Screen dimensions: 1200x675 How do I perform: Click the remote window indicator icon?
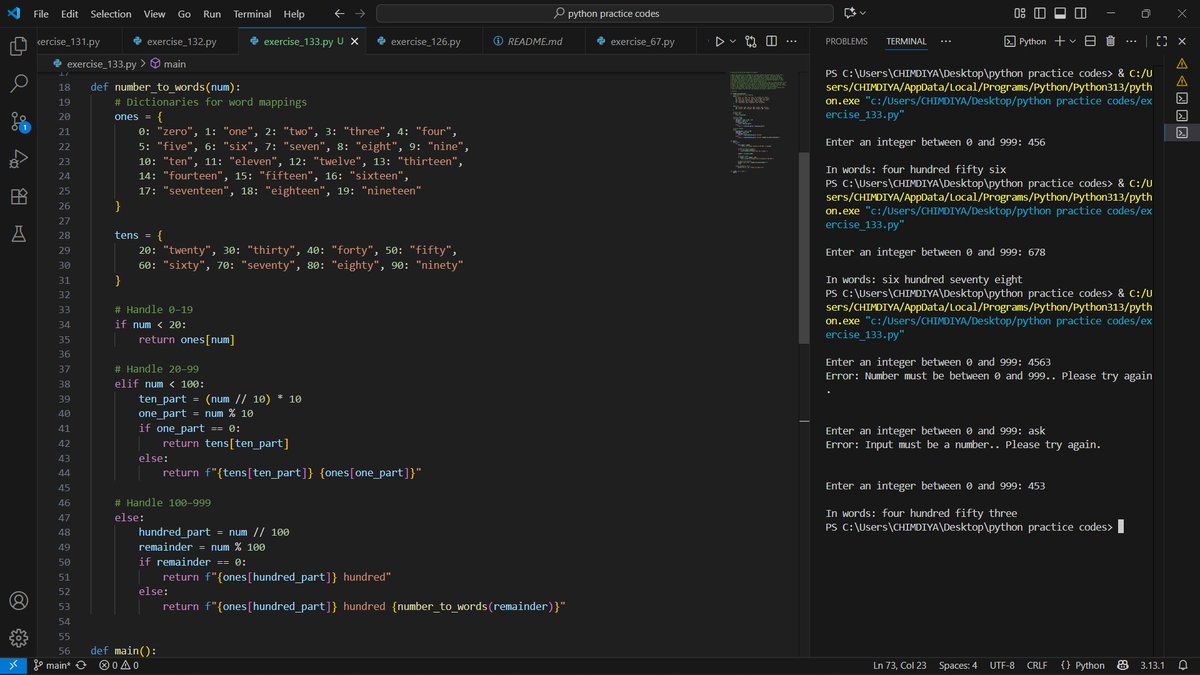tap(13, 665)
